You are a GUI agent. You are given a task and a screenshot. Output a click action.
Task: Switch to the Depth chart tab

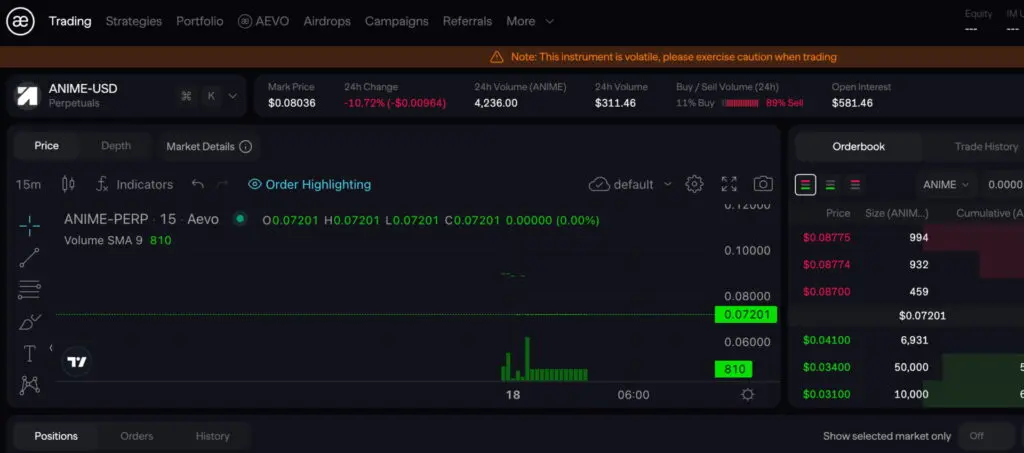[x=116, y=146]
